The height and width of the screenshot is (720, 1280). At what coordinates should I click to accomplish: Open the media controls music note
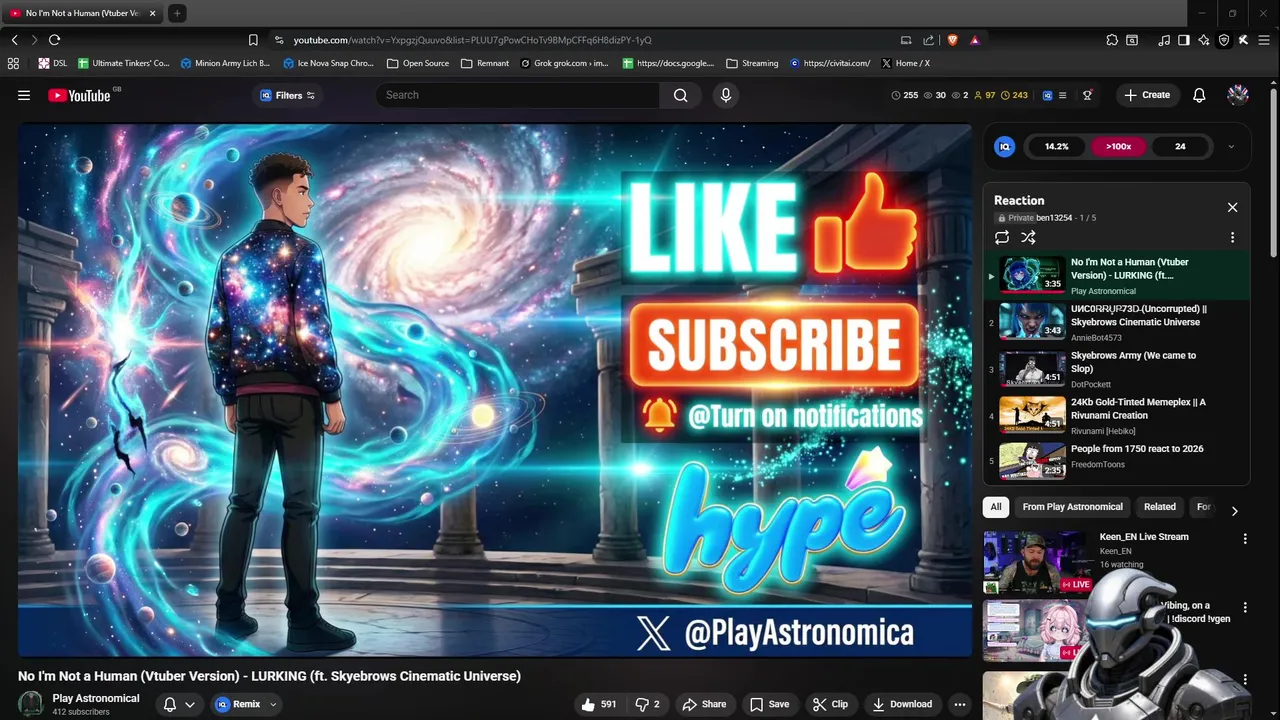coord(1164,40)
